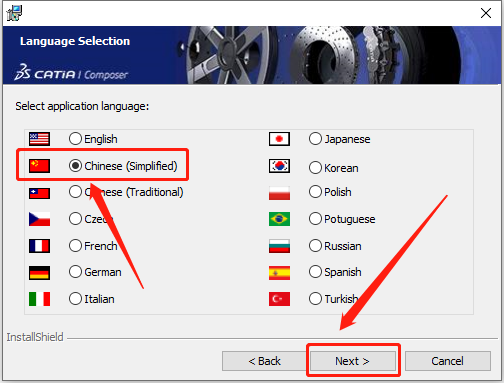Click the Brazil flag icon

279,219
